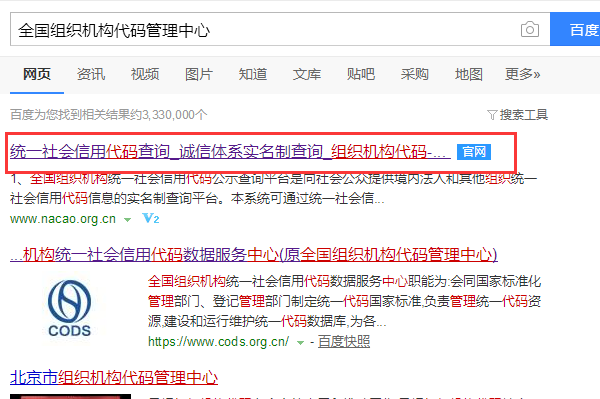
Task: Click the V2 verification badge icon
Action: point(150,218)
